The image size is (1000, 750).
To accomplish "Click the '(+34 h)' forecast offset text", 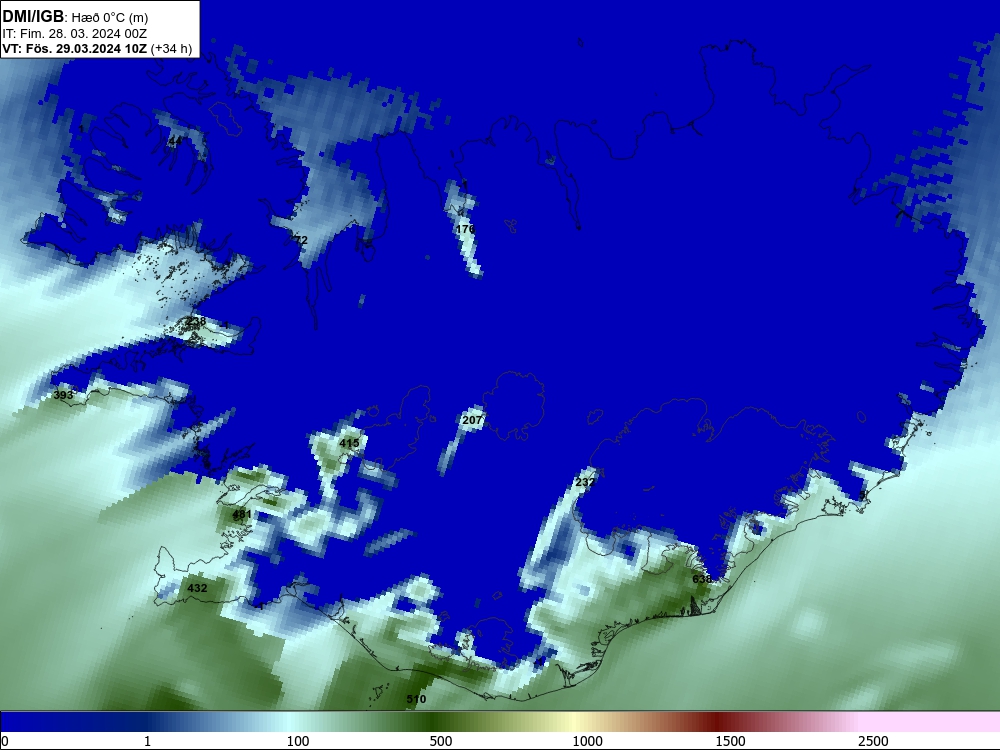I will click(x=172, y=49).
